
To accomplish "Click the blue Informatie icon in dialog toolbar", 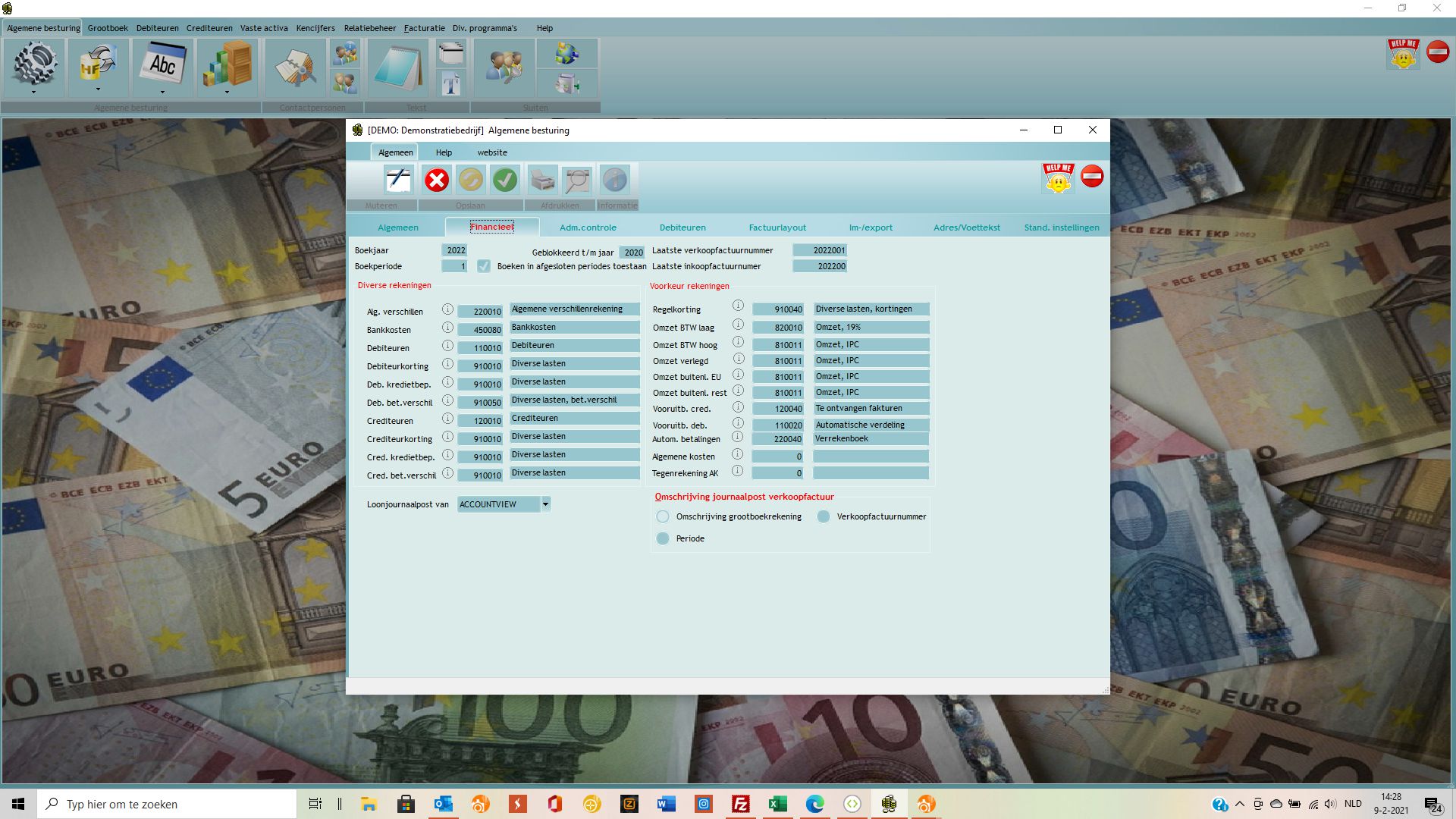I will (615, 180).
